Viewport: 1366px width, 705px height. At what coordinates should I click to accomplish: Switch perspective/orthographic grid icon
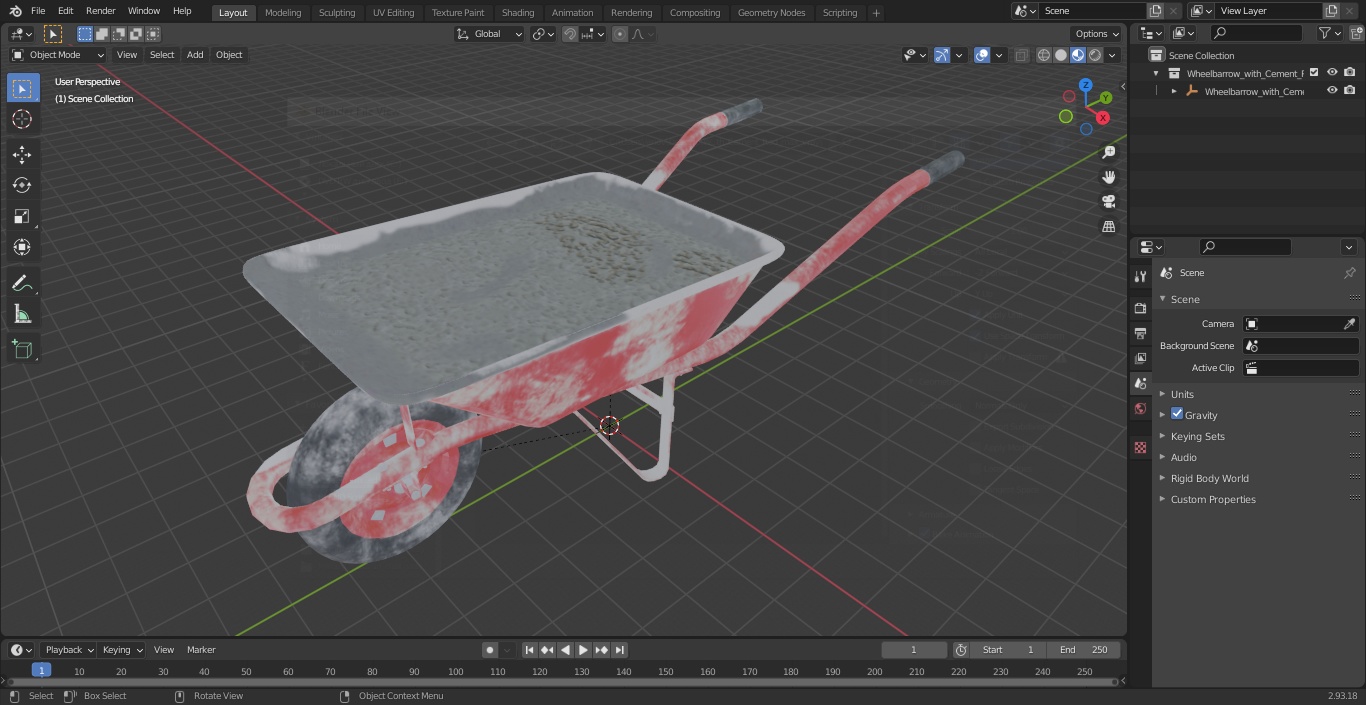pyautogui.click(x=1108, y=227)
